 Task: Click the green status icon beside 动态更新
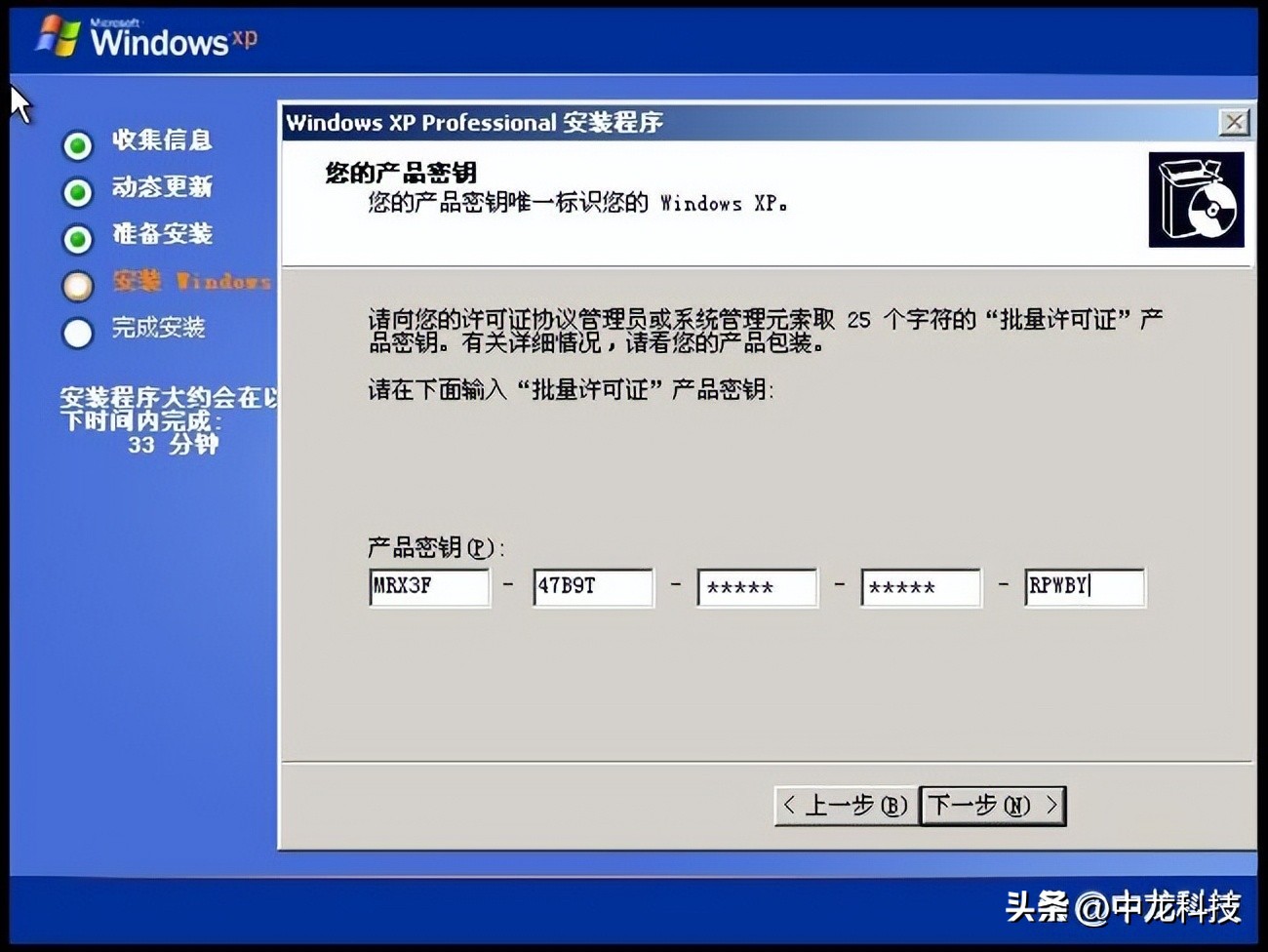tap(77, 191)
